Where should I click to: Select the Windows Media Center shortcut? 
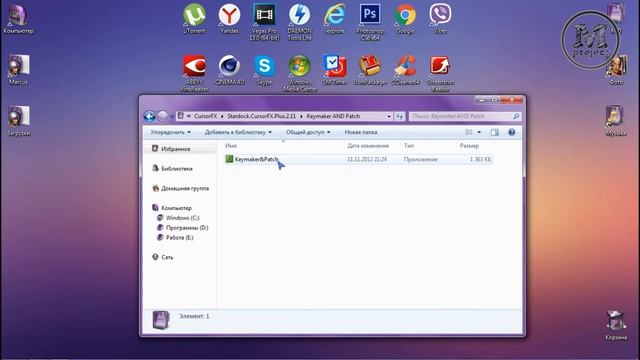300,73
